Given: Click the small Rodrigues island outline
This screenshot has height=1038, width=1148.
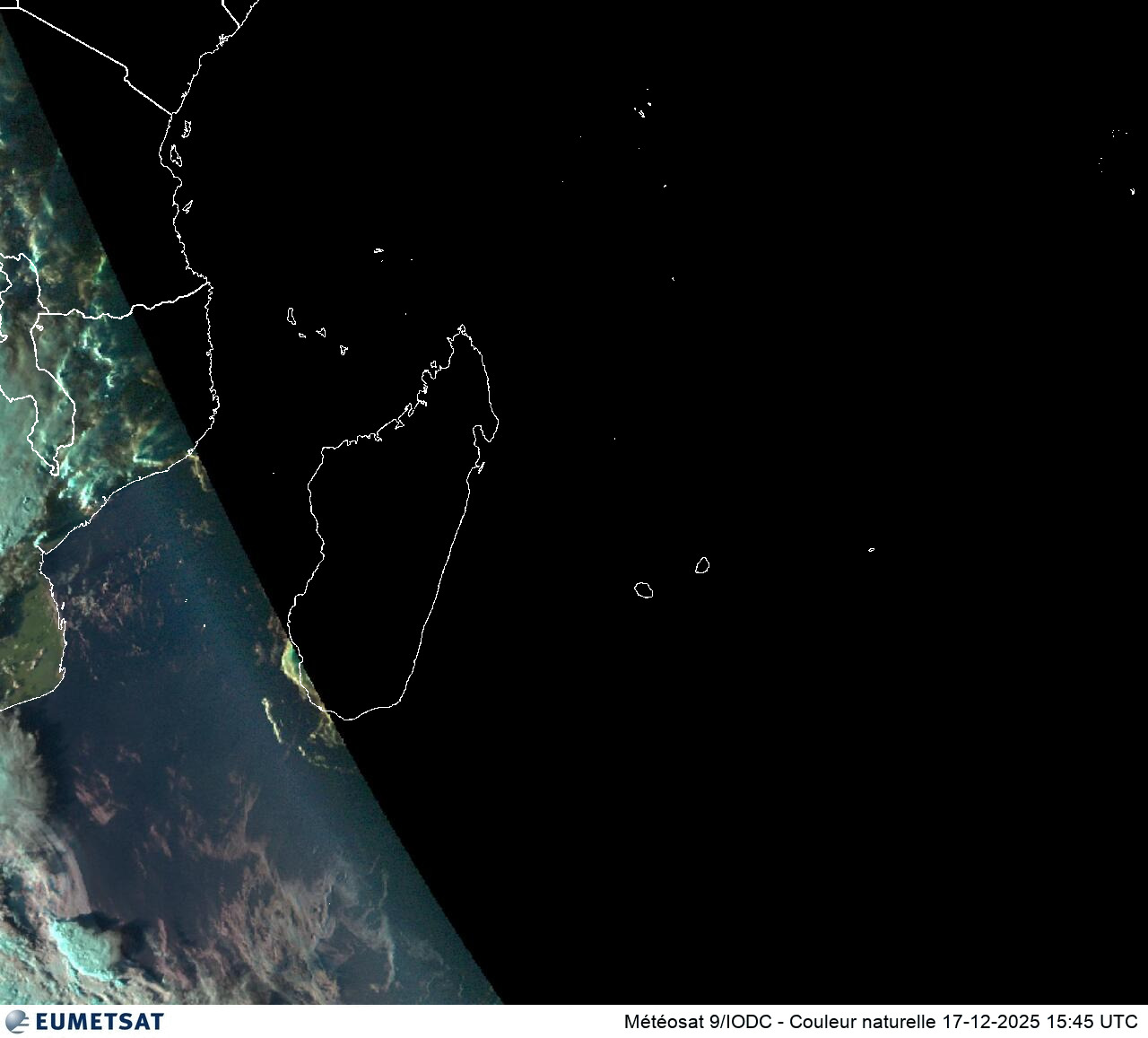Looking at the screenshot, I should click(871, 549).
